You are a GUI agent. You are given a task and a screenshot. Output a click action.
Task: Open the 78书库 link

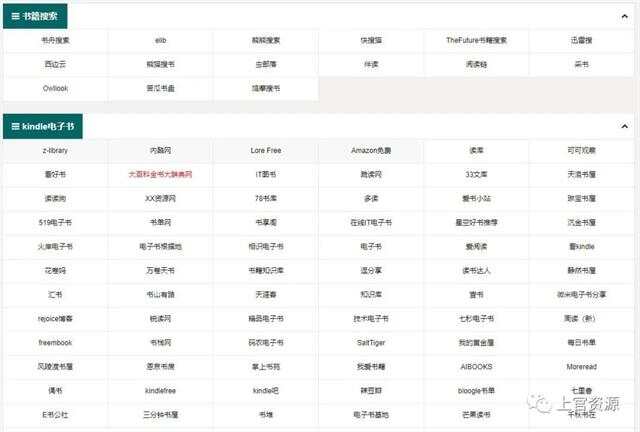266,198
